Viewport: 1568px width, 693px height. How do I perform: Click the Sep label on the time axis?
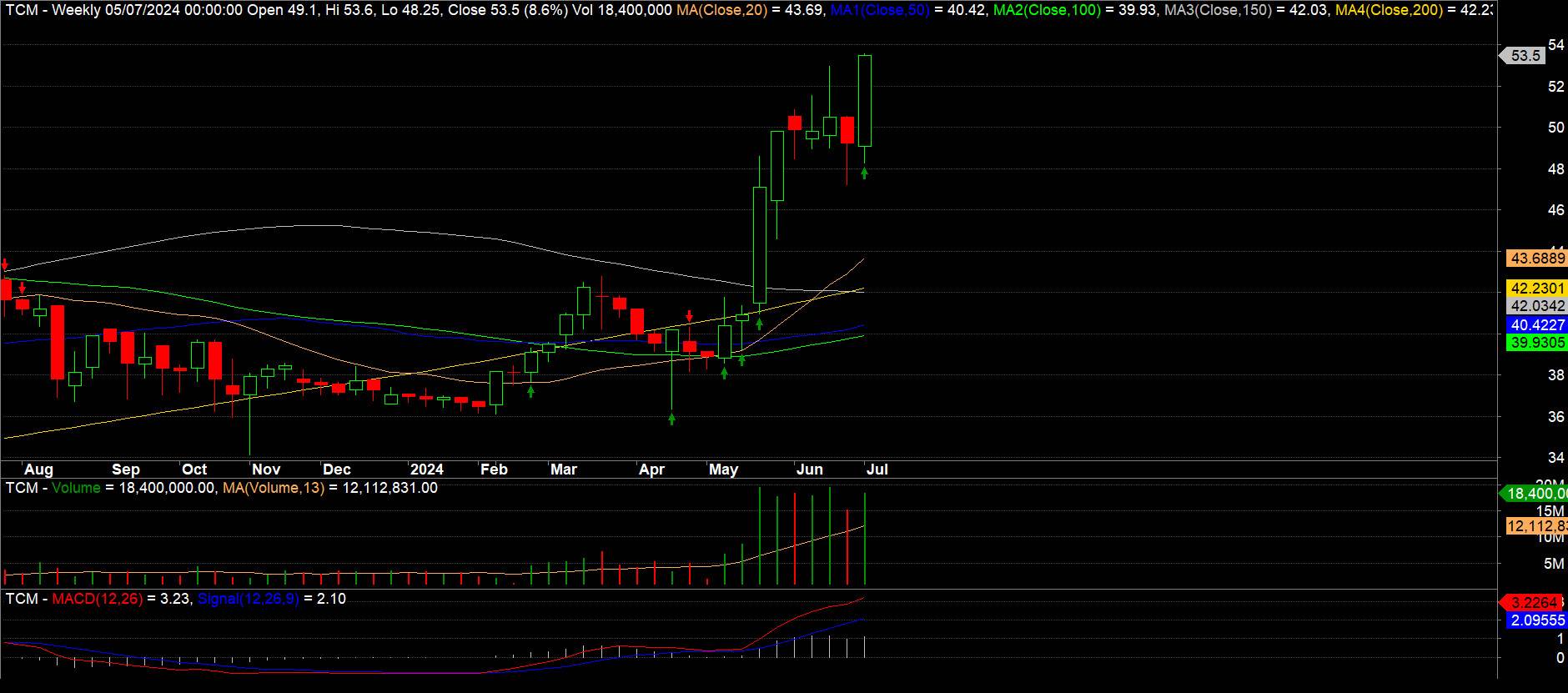coord(126,470)
